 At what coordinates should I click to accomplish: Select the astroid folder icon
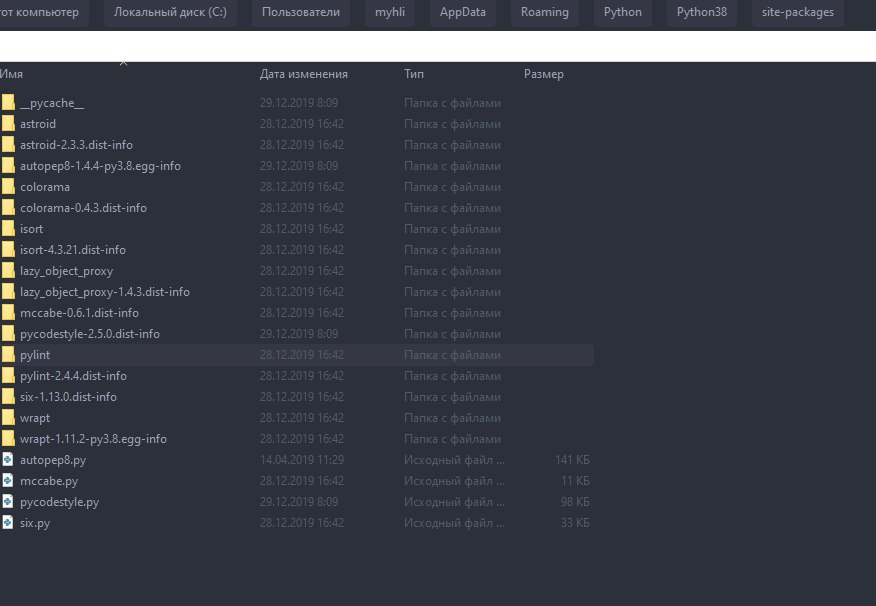(x=8, y=123)
